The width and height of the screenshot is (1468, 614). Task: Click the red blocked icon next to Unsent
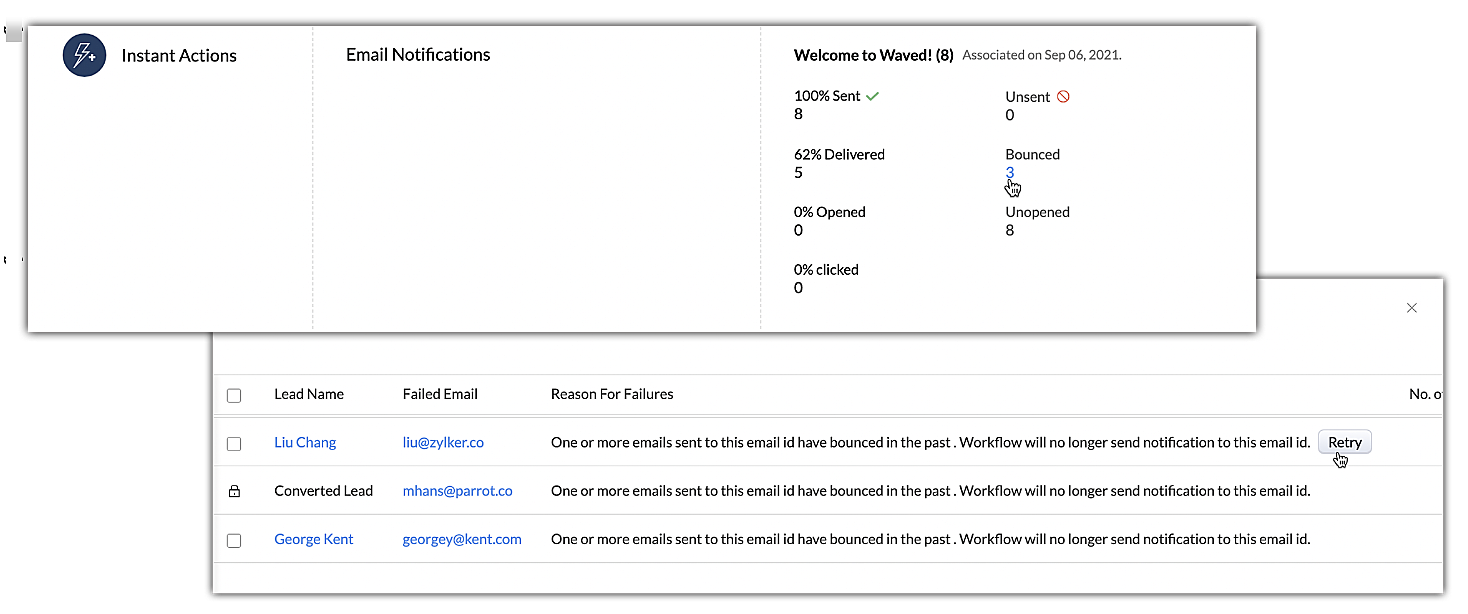point(1063,97)
